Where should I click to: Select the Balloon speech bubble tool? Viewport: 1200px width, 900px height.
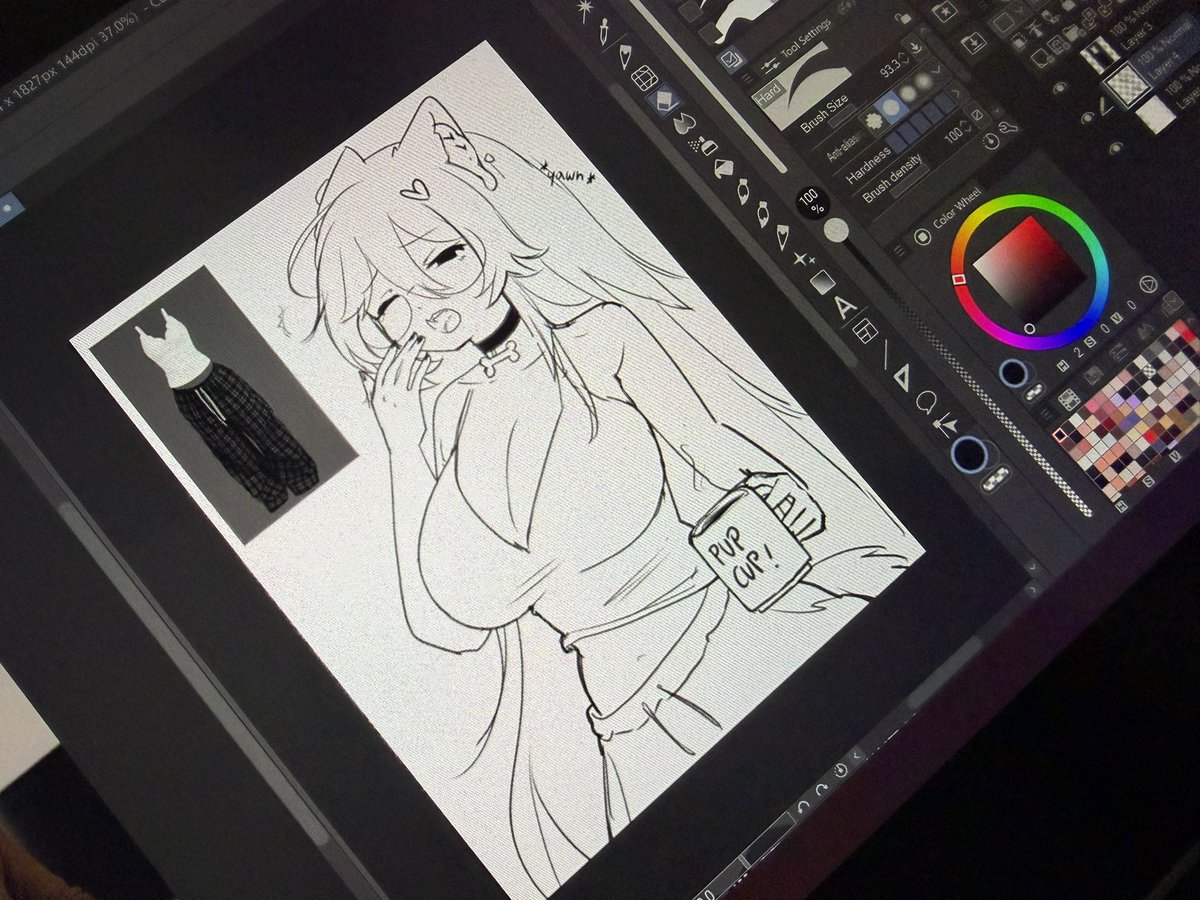pyautogui.click(x=926, y=403)
